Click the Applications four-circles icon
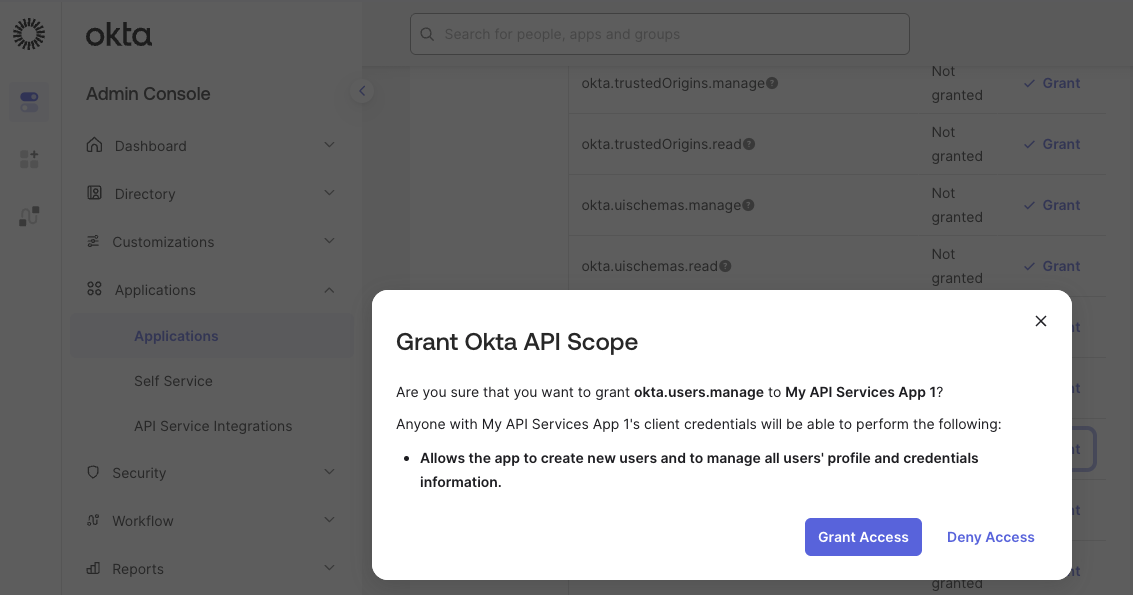 (x=94, y=289)
